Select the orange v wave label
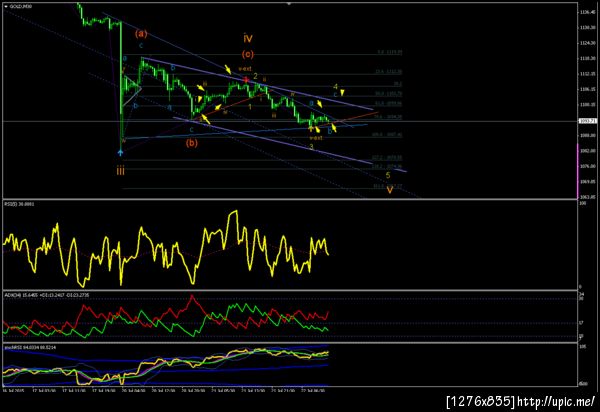Screen dimensions: 600x412 (390, 190)
